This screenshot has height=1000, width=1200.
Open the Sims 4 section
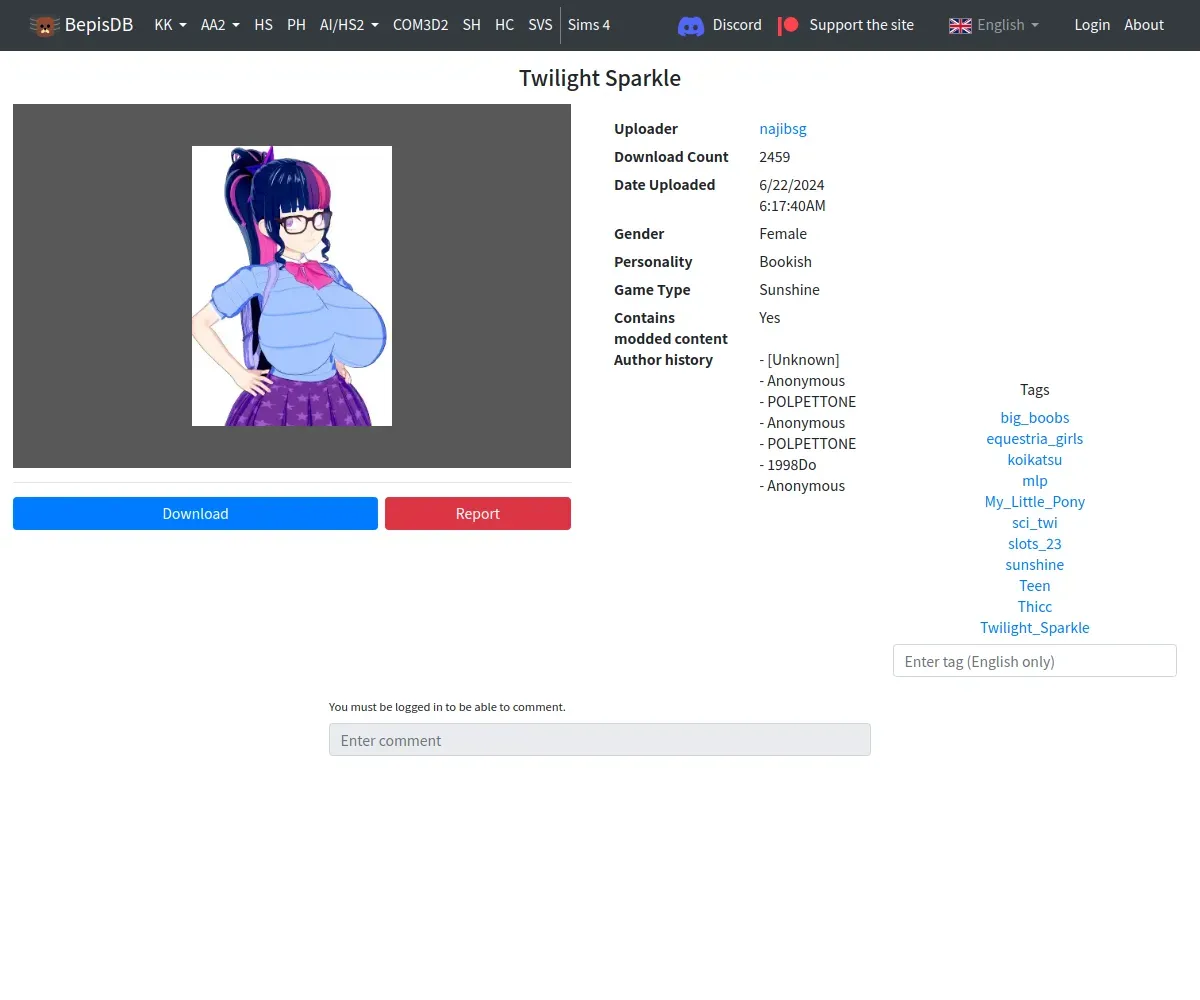tap(589, 25)
